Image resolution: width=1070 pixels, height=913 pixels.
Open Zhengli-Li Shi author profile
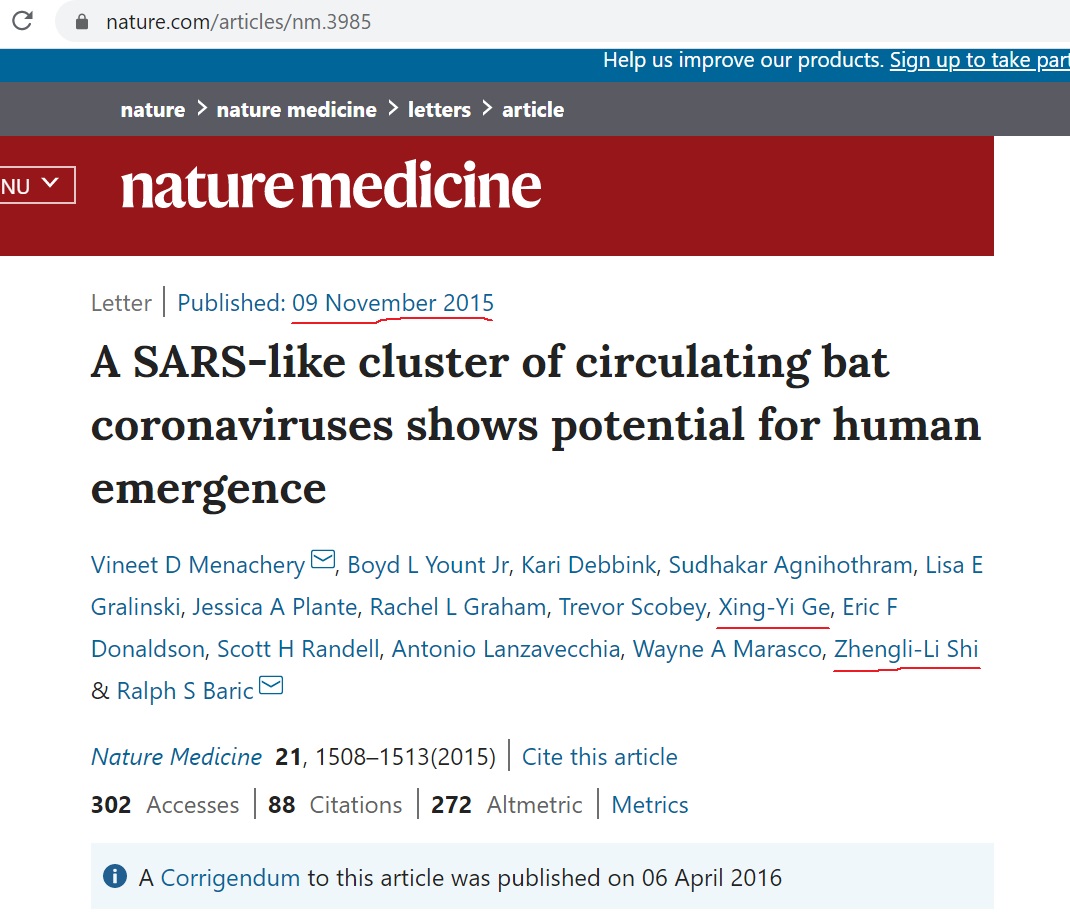pos(906,649)
